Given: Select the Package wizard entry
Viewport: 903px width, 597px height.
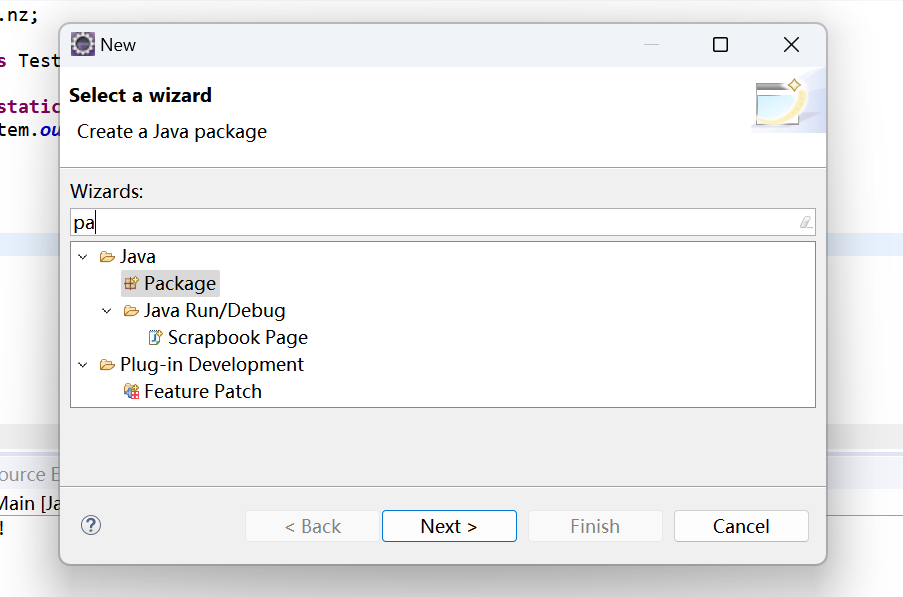Looking at the screenshot, I should (x=180, y=284).
